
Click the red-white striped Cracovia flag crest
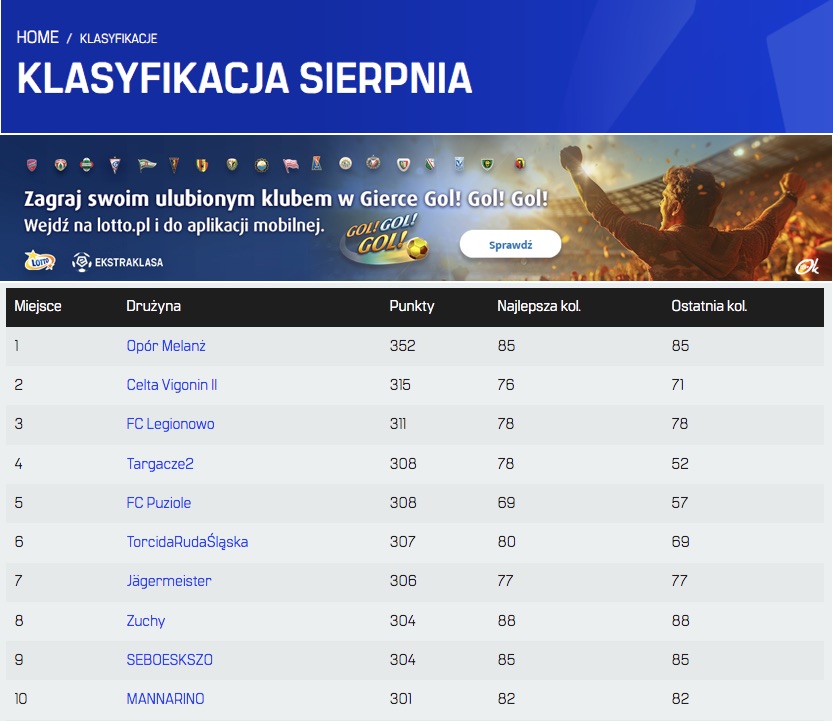(291, 165)
